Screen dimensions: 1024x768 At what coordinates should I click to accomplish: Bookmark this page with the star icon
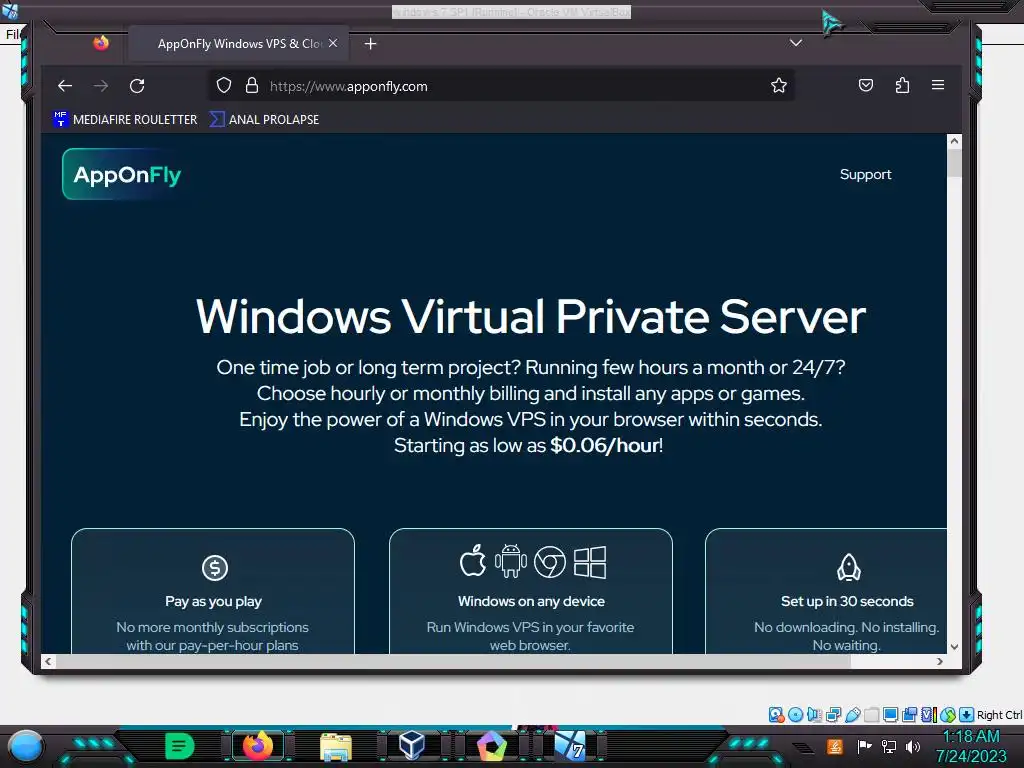tap(778, 86)
